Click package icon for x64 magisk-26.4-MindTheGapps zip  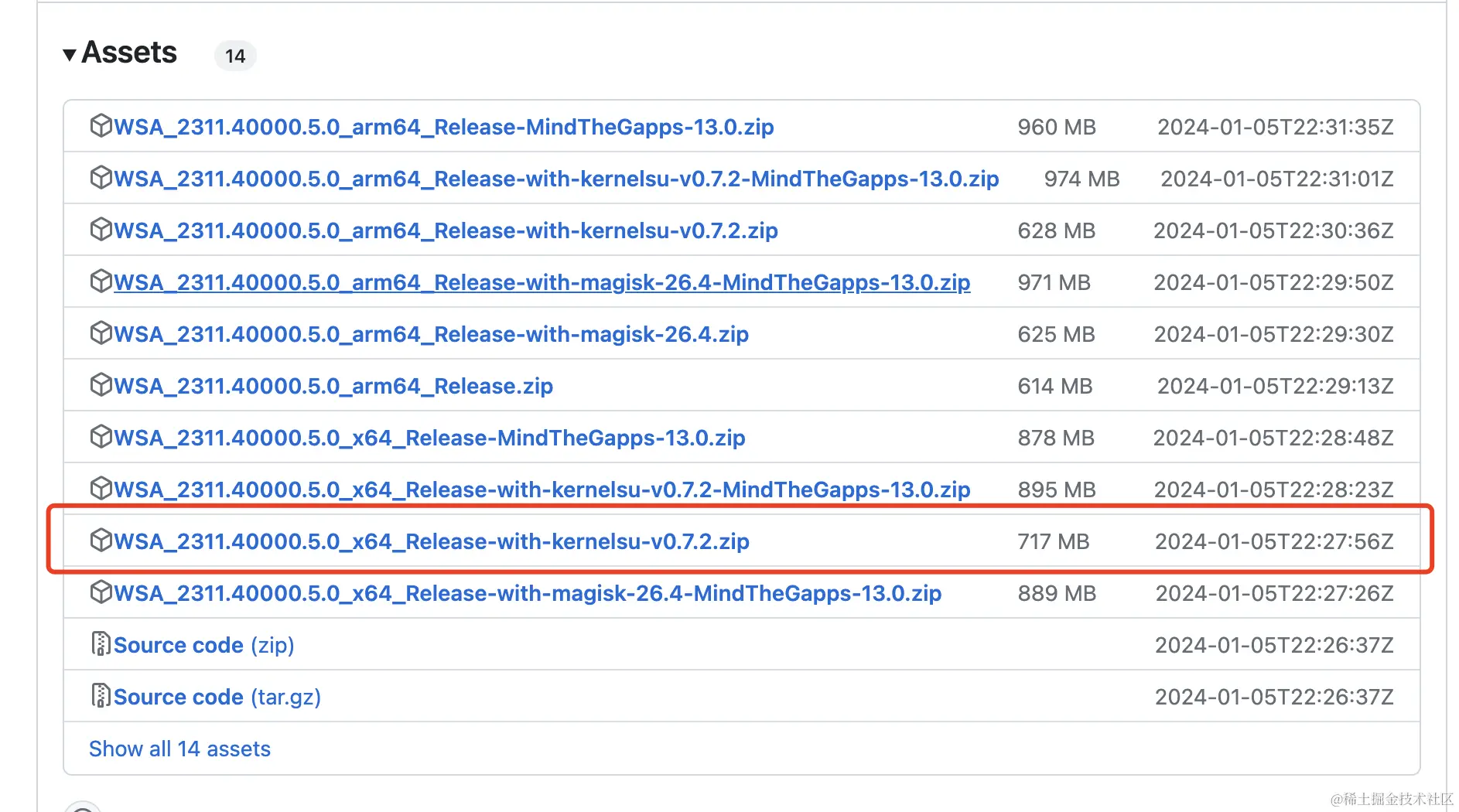tap(101, 592)
